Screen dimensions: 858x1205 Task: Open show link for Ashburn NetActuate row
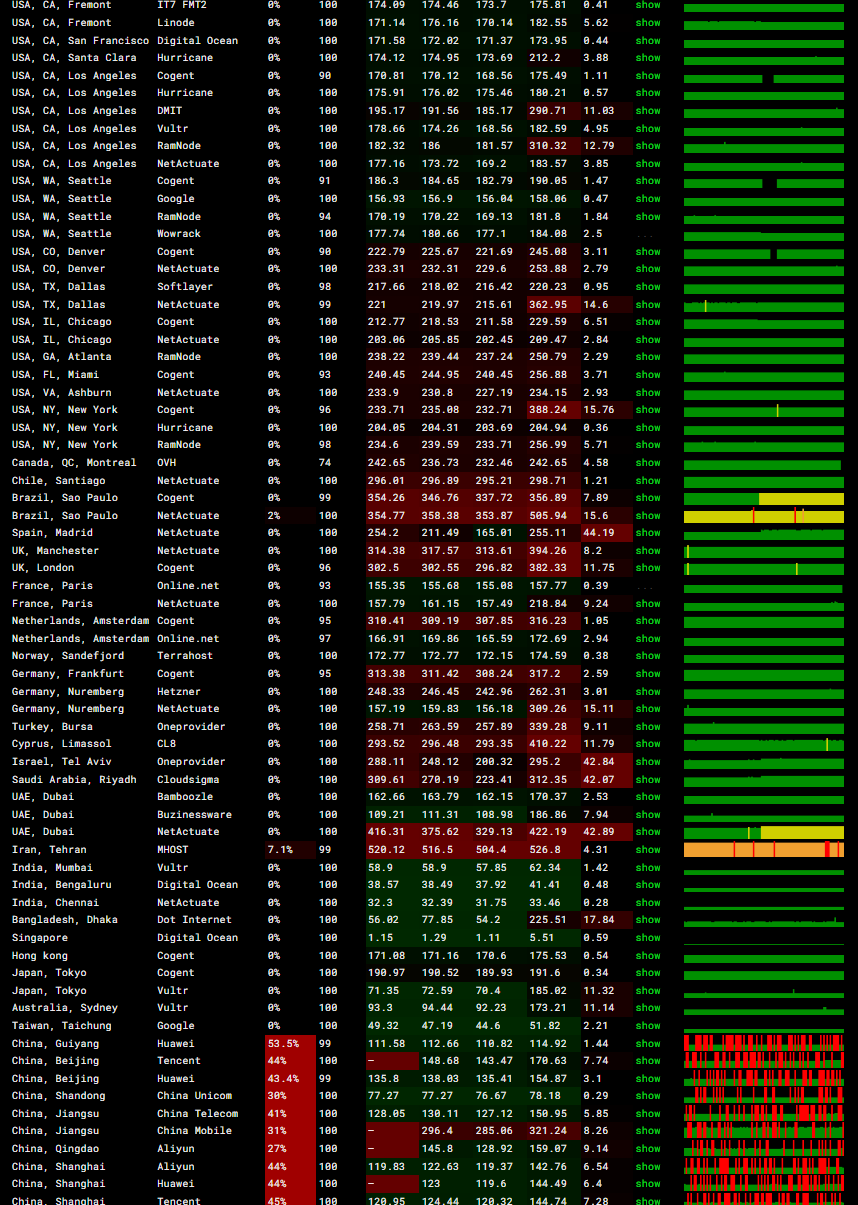(x=648, y=392)
